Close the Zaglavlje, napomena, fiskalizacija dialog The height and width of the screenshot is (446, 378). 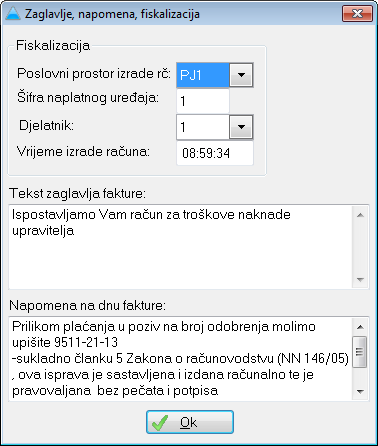(x=357, y=13)
